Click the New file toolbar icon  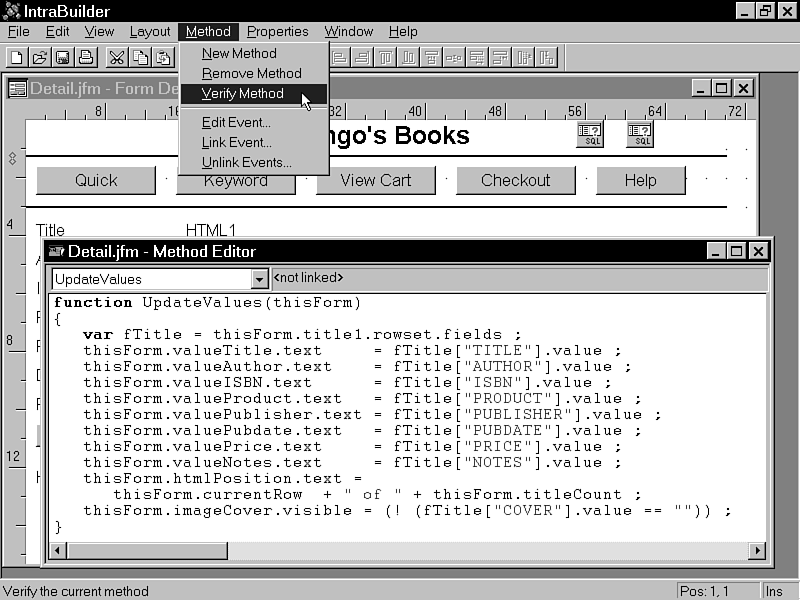point(17,57)
